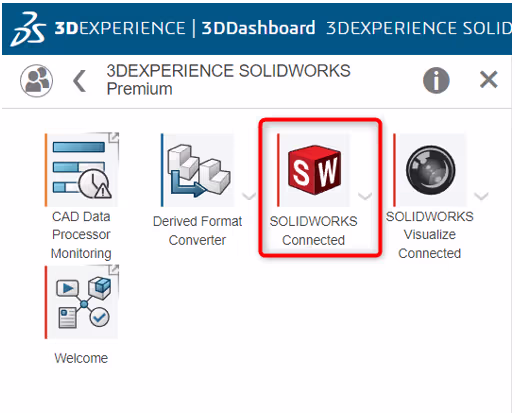Open the Derived Format Converter app icon

click(198, 170)
